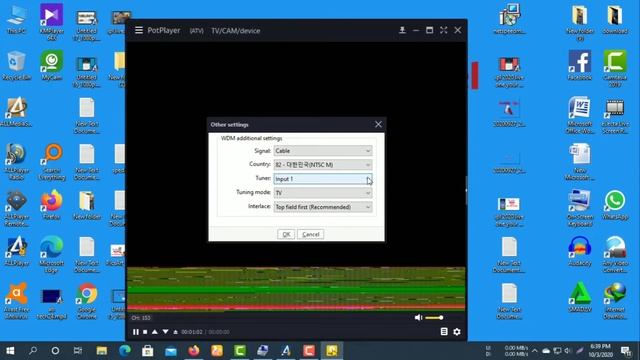
Task: Select the ALLPlayer Radio desktop icon
Action: tap(16, 162)
